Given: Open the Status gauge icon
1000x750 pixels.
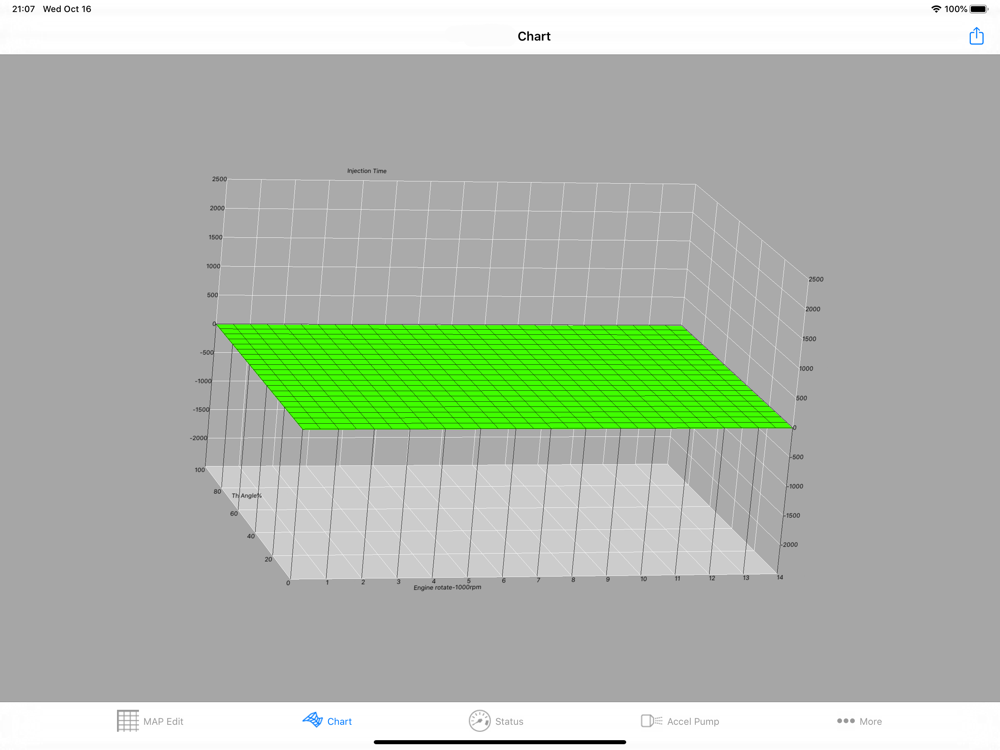Looking at the screenshot, I should click(x=480, y=721).
